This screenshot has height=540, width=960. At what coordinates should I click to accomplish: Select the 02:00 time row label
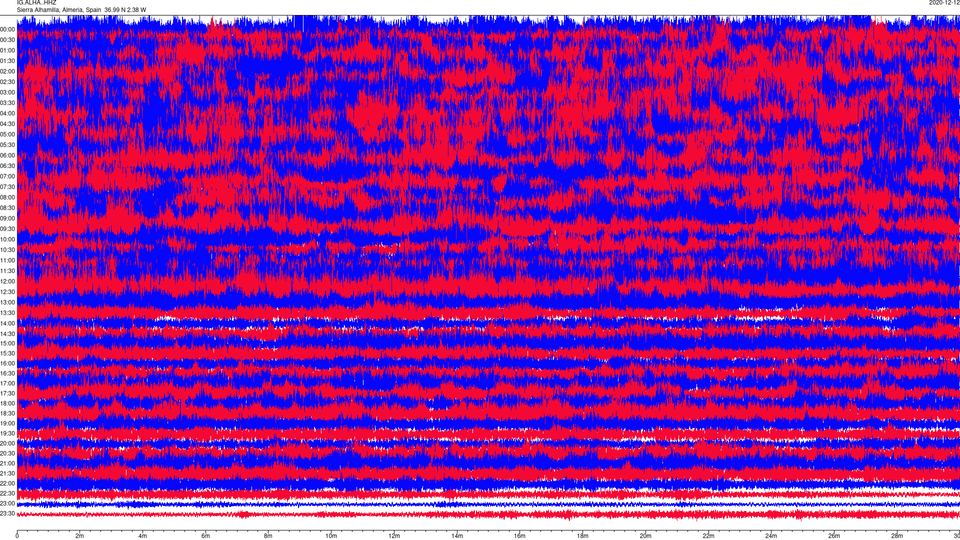pos(7,72)
